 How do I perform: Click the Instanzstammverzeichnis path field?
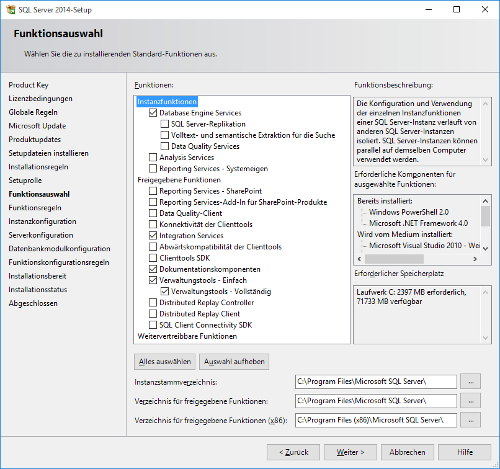point(376,381)
